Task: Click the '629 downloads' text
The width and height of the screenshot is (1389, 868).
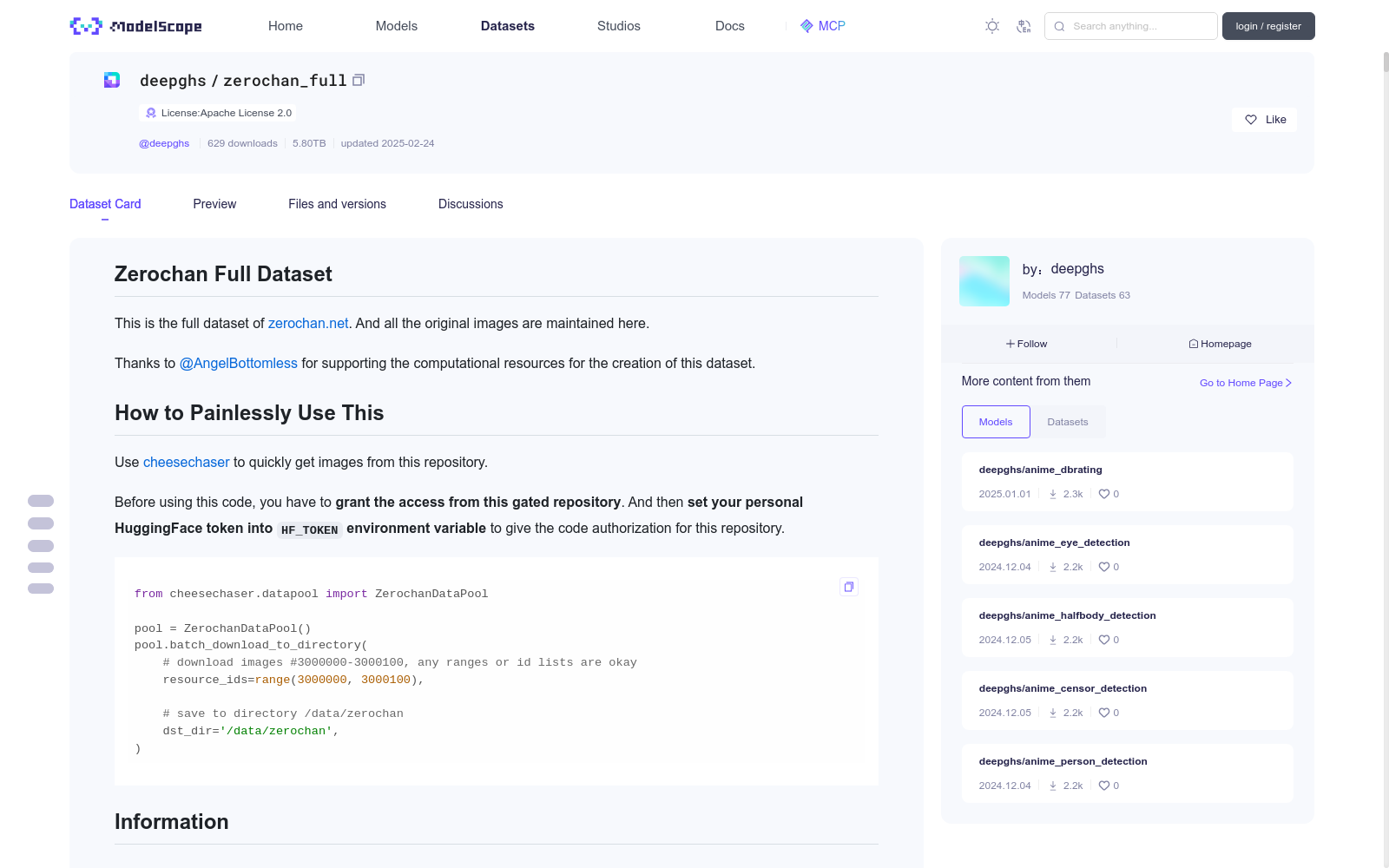Action: point(242,143)
